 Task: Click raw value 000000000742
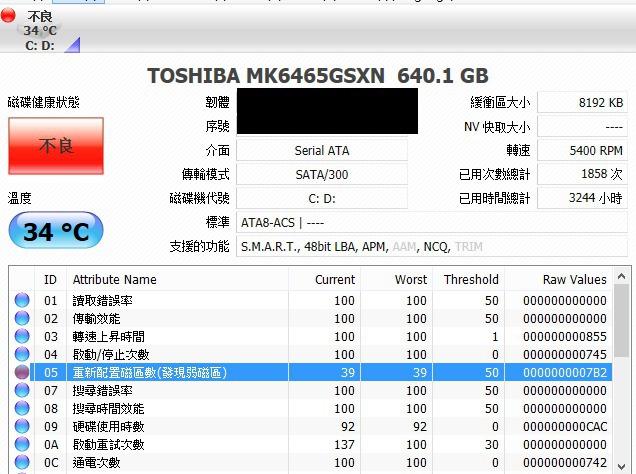click(565, 462)
